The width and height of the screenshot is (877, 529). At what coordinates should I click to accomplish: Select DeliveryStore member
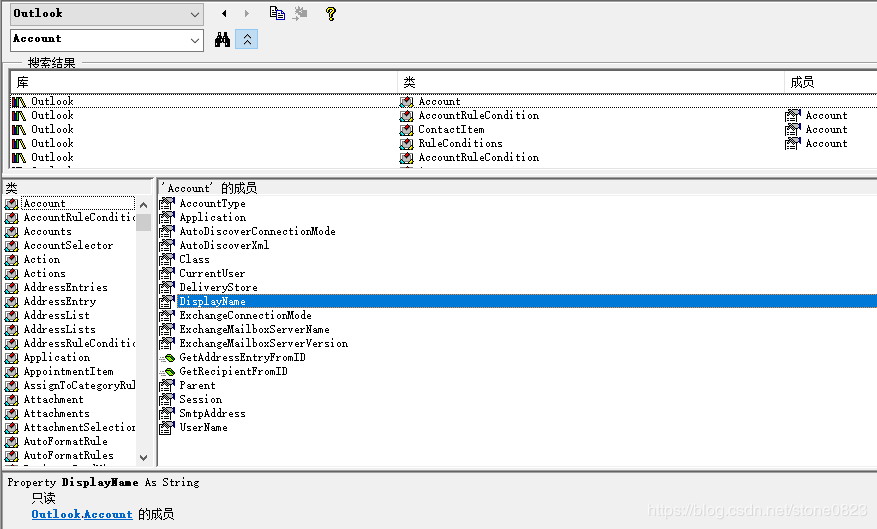(x=218, y=287)
